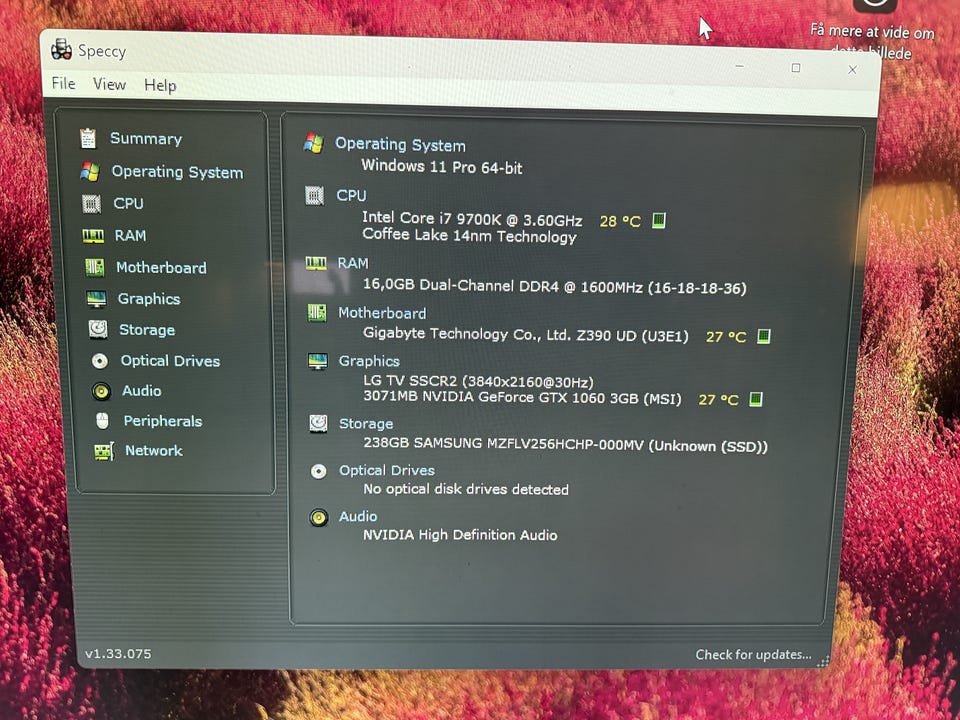Click the Storage heading link in summary
Viewport: 960px width, 720px height.
click(366, 424)
